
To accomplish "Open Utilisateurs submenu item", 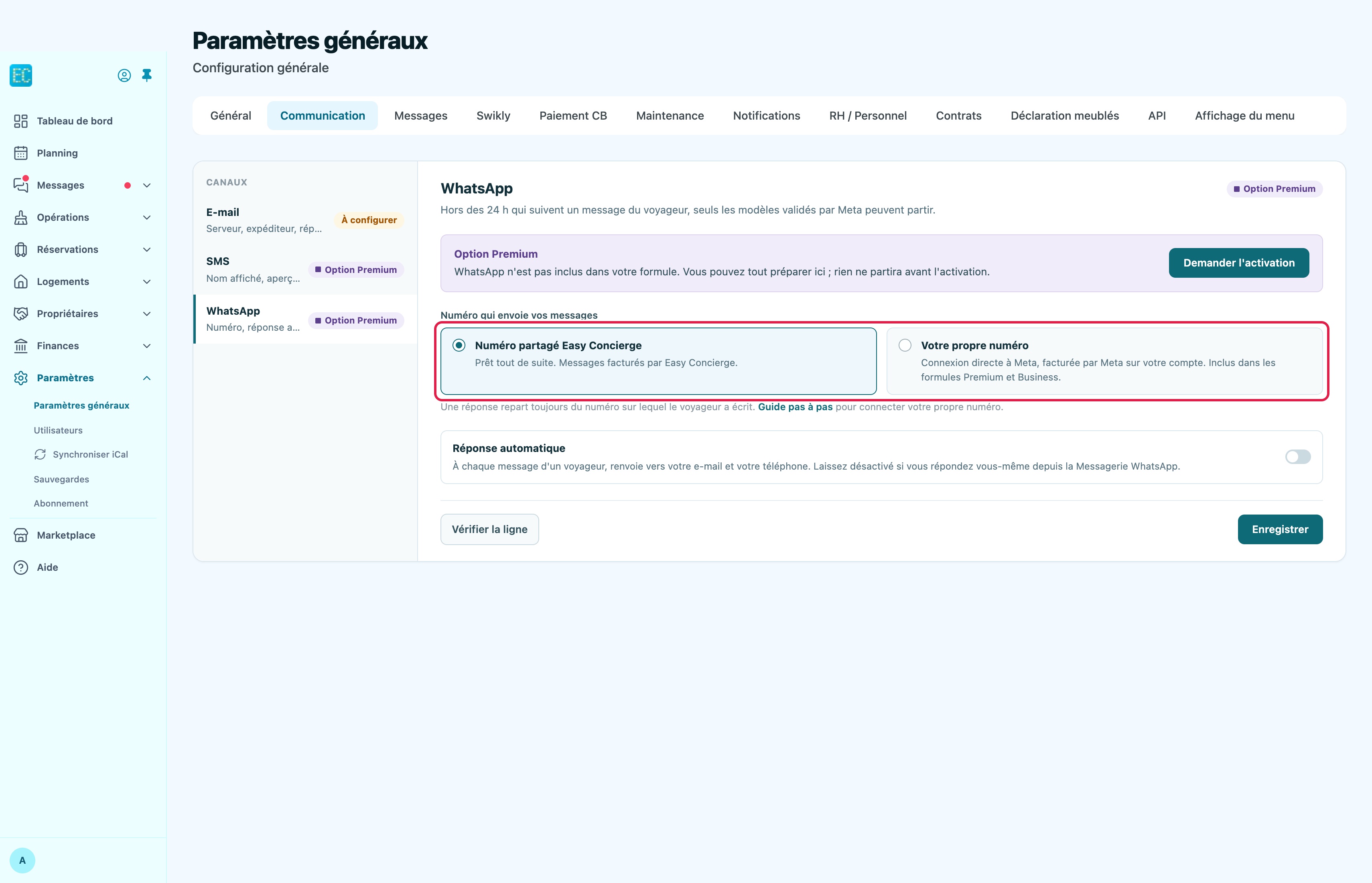I will click(x=58, y=430).
